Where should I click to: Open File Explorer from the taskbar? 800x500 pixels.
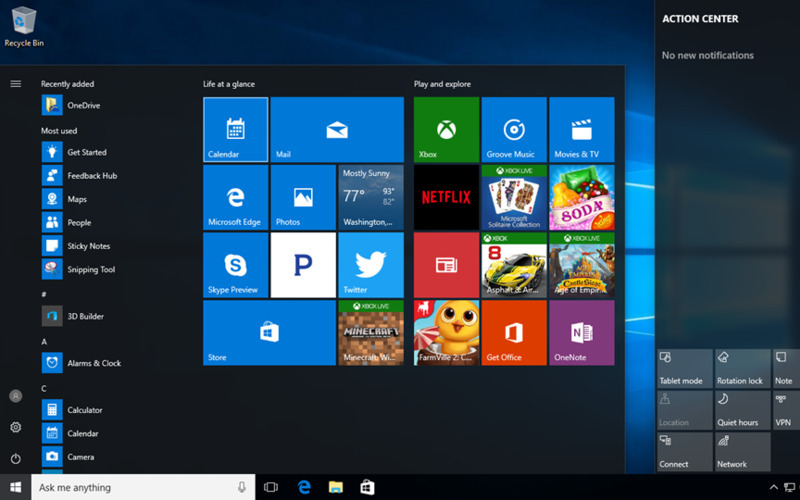point(335,487)
